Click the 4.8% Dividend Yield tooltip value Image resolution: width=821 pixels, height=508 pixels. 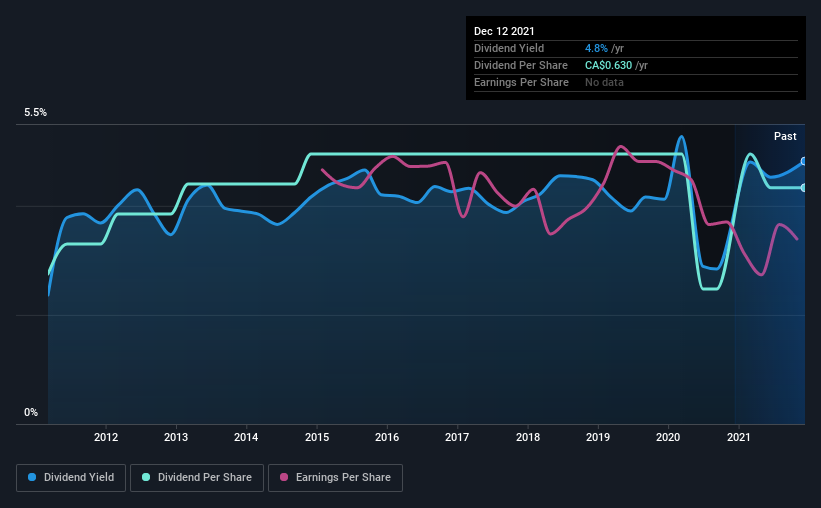(596, 48)
